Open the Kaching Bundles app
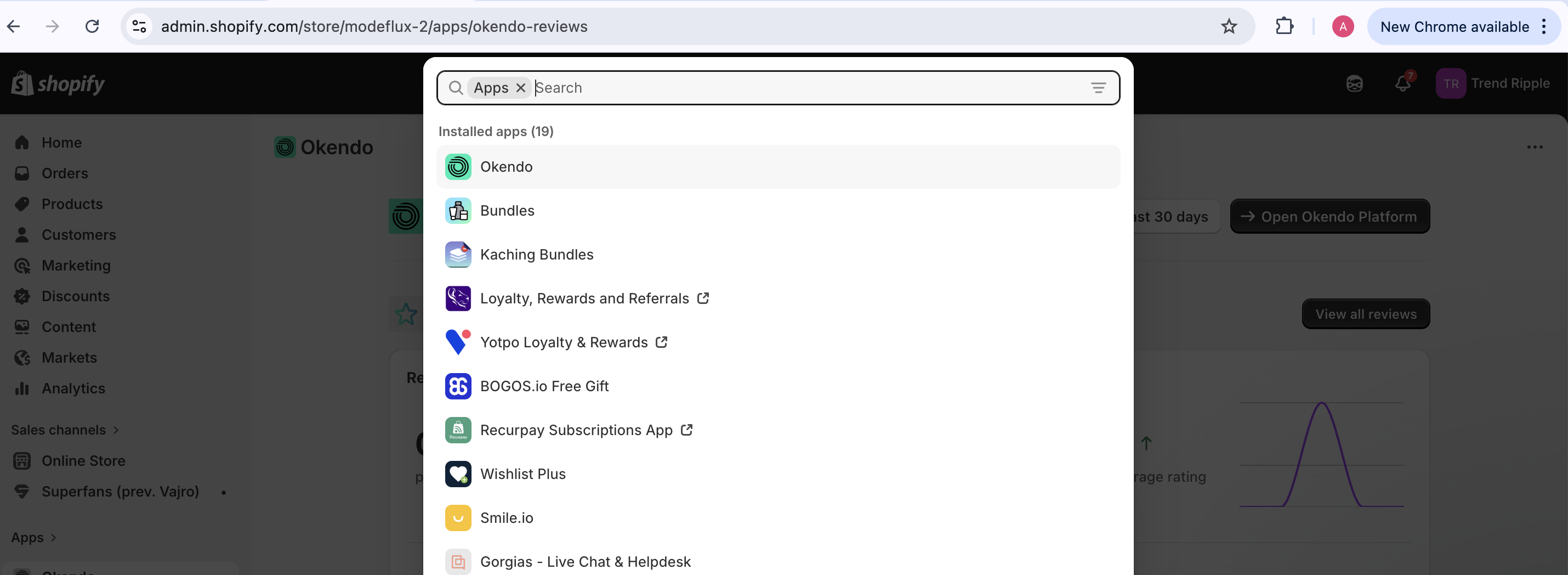The image size is (1568, 575). (x=778, y=255)
